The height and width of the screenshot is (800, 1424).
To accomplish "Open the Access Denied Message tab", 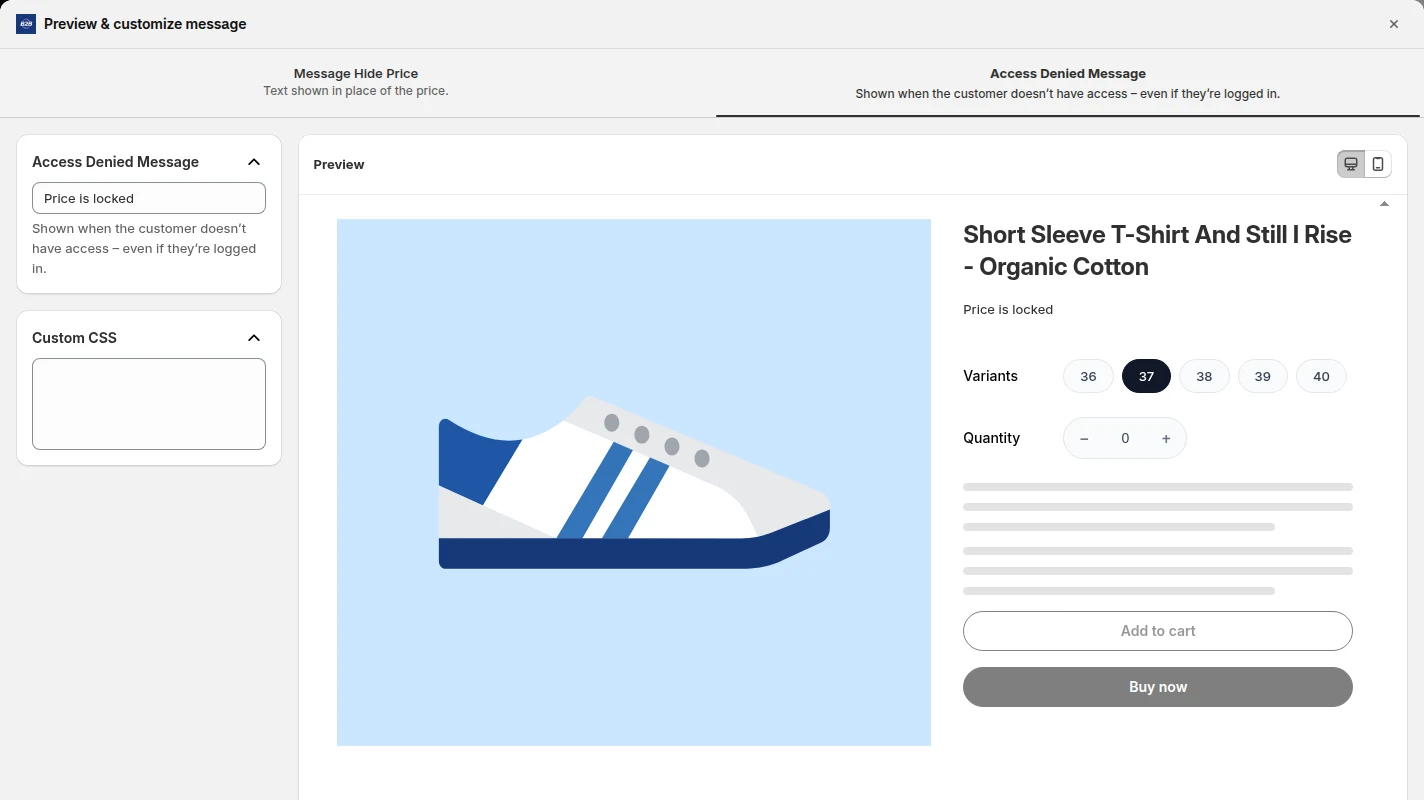I will click(1068, 82).
